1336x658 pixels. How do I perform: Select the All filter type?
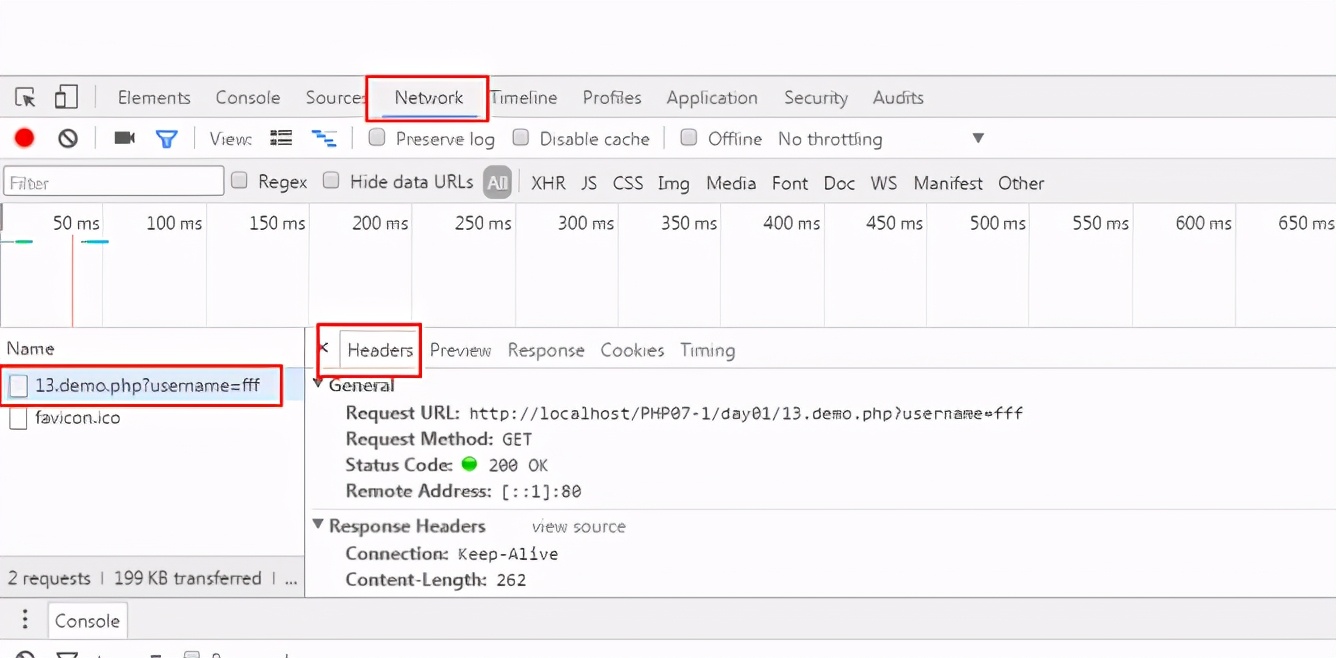click(x=498, y=182)
